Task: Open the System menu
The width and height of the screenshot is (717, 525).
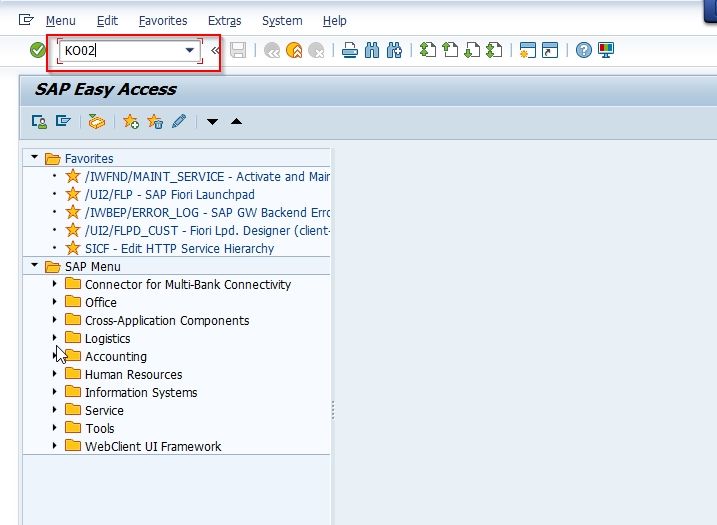Action: [x=282, y=21]
